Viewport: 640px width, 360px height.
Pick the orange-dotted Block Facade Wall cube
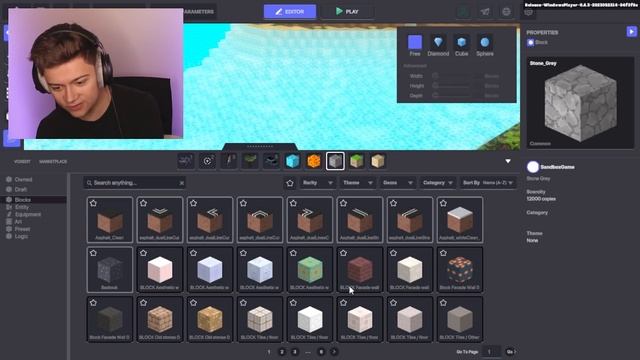pos(460,269)
